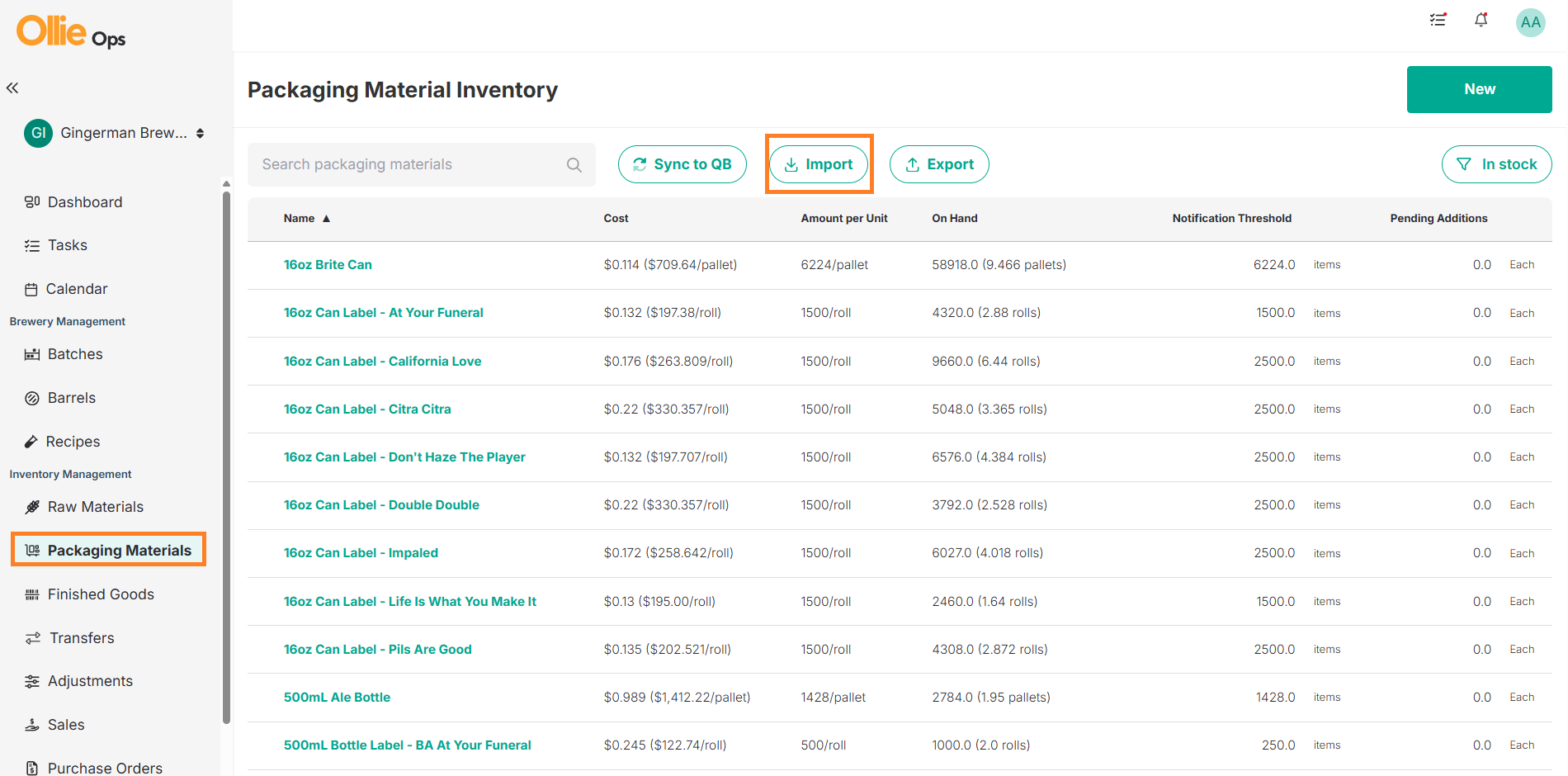Viewport: 1568px width, 776px height.
Task: Open 16oz Can Label - California Love
Action: (382, 362)
